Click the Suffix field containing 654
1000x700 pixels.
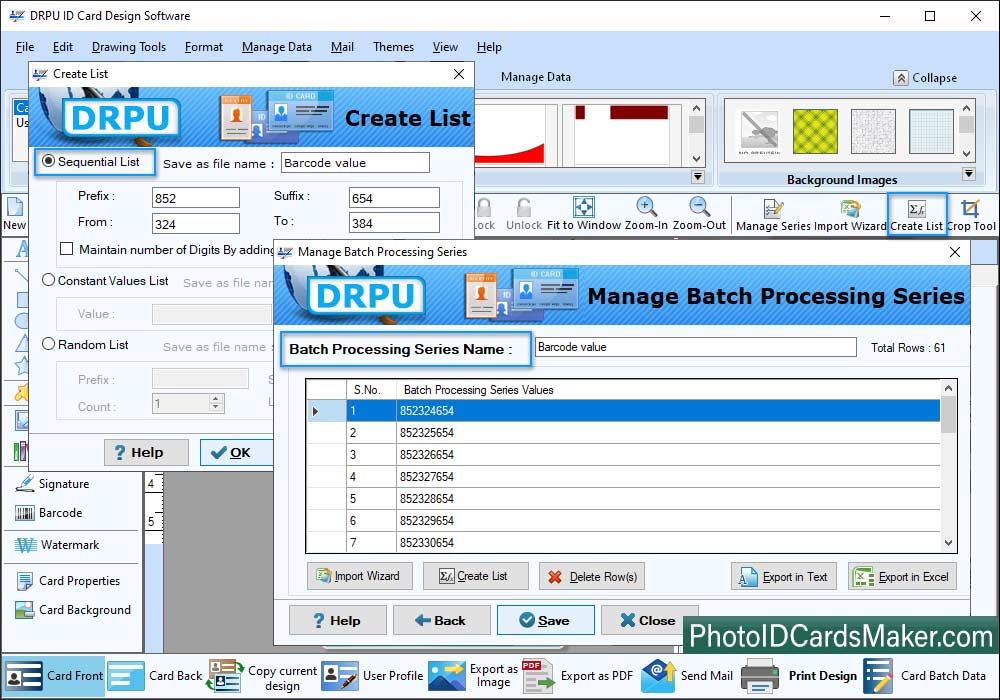[394, 198]
